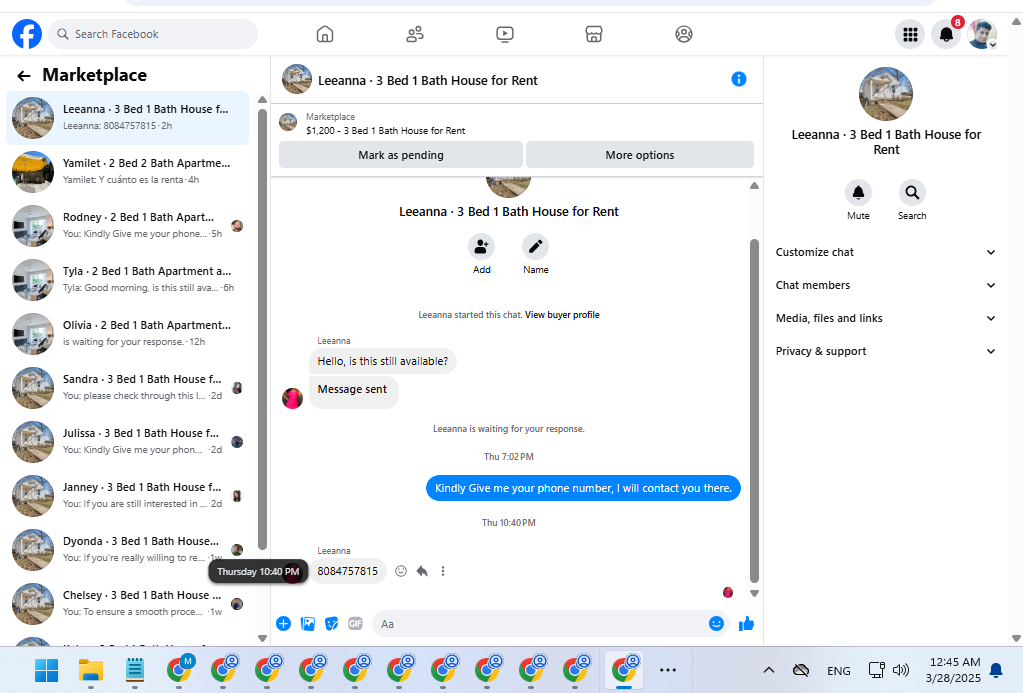Click More options button
Viewport: 1023px width, 693px height.
639,155
